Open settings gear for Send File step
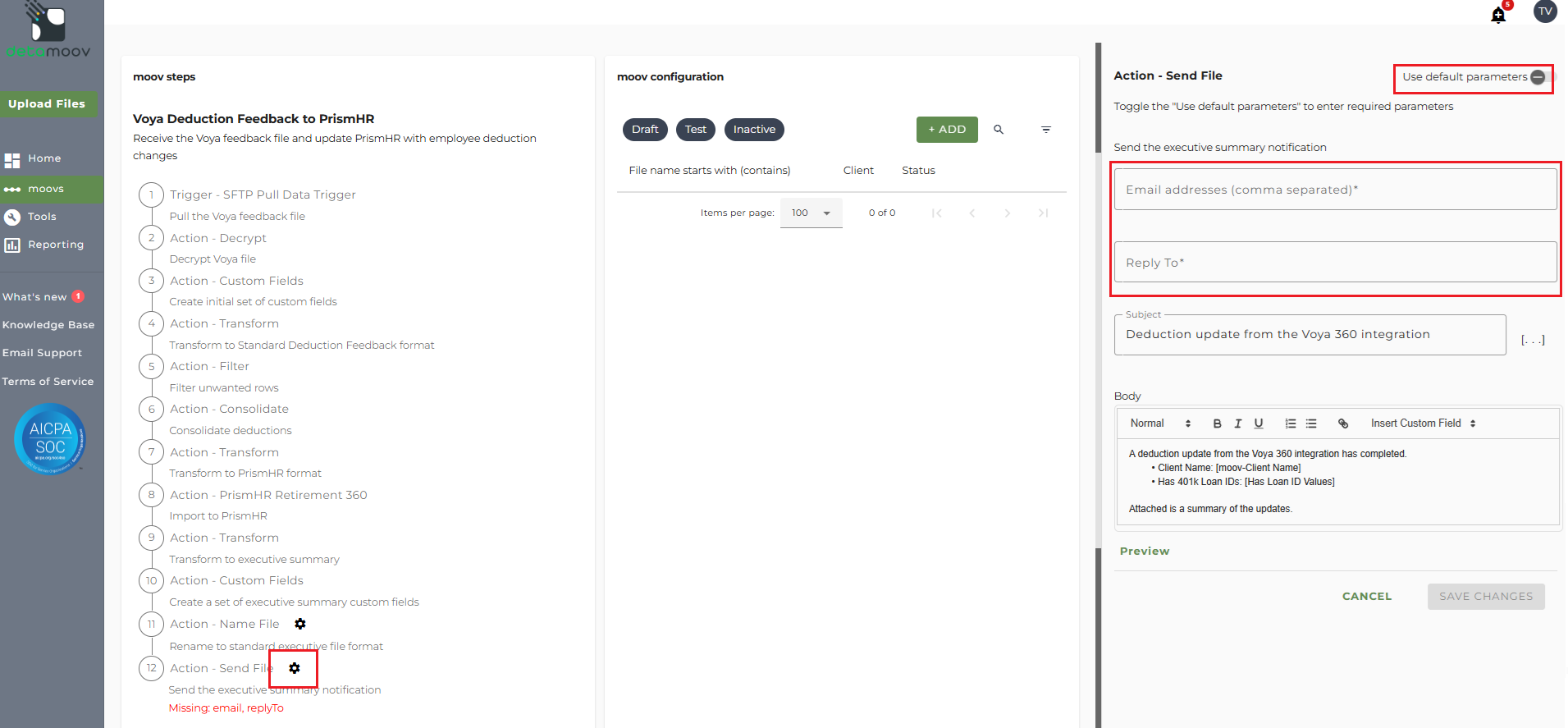The height and width of the screenshot is (728, 1568). click(295, 668)
